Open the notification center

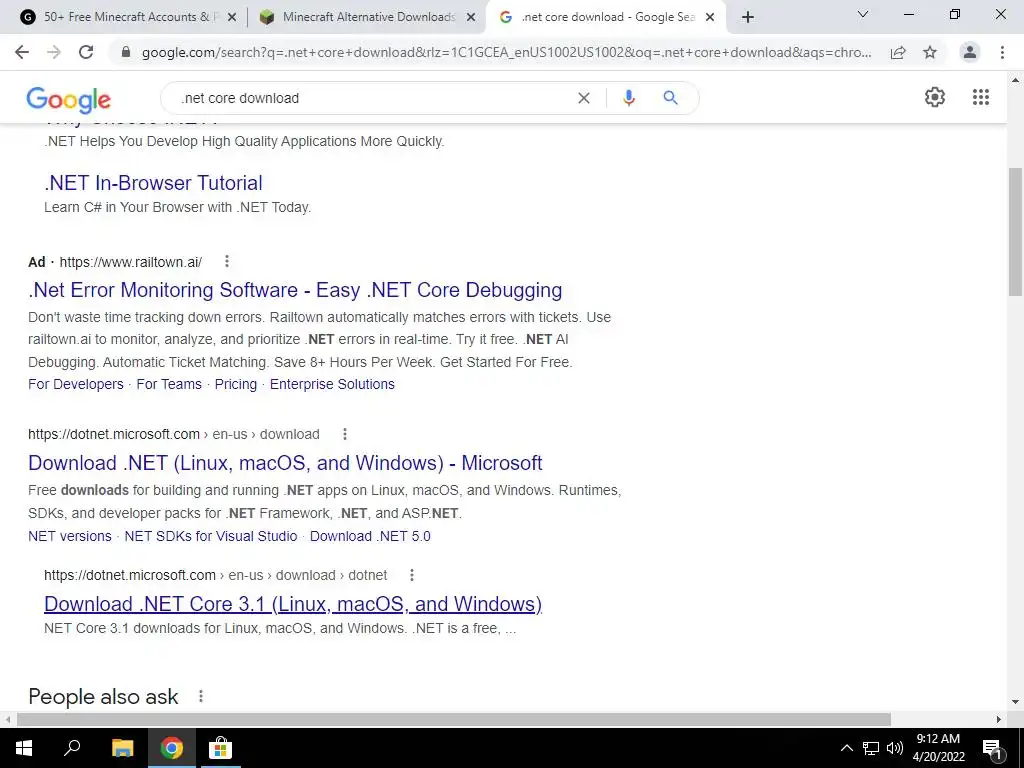point(992,748)
